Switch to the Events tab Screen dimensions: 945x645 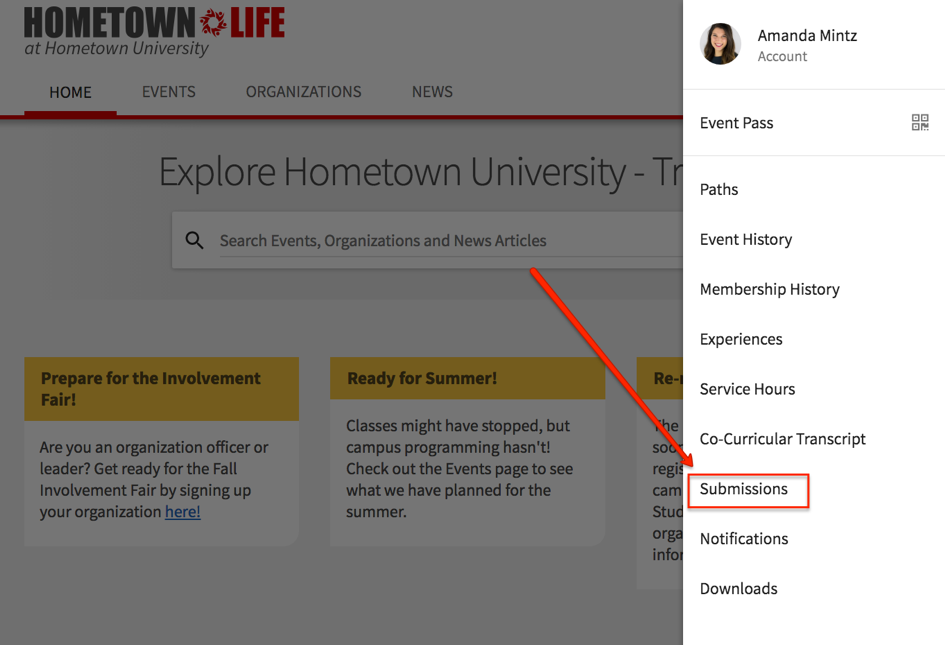(169, 92)
